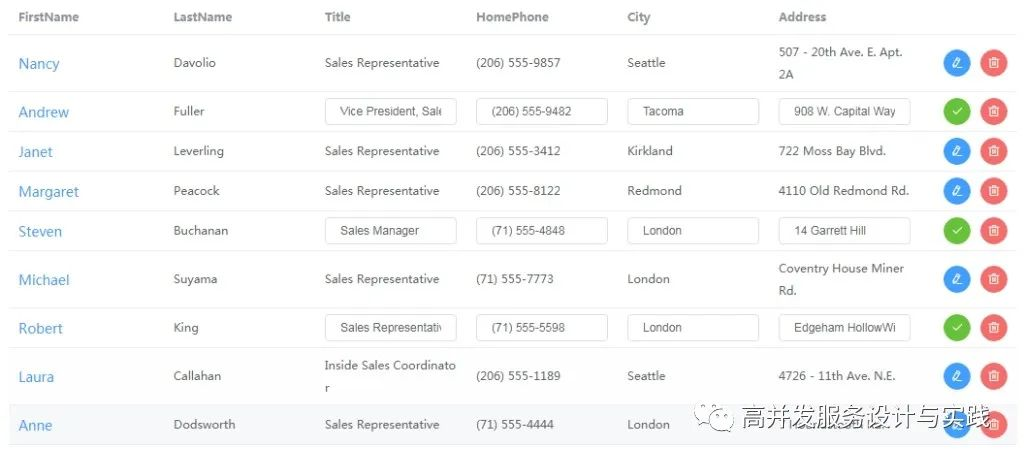Click the Tacoma city input field
1024x462 pixels.
pyautogui.click(x=692, y=111)
